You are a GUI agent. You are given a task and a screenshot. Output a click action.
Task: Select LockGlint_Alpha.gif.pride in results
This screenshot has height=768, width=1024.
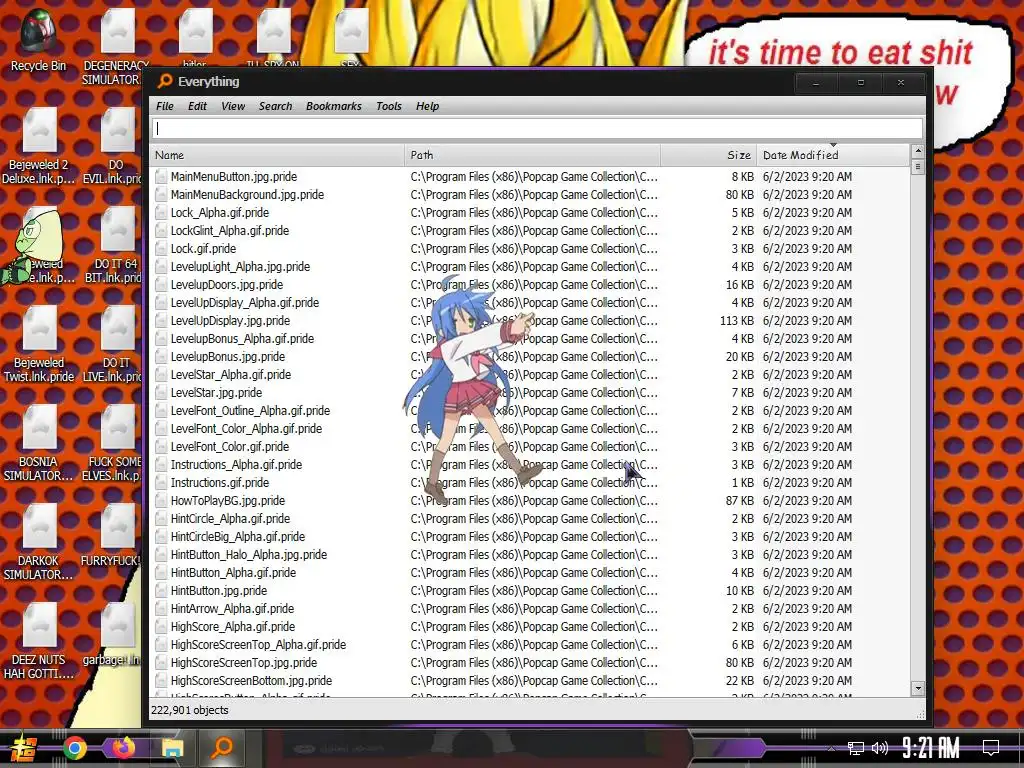coord(229,231)
